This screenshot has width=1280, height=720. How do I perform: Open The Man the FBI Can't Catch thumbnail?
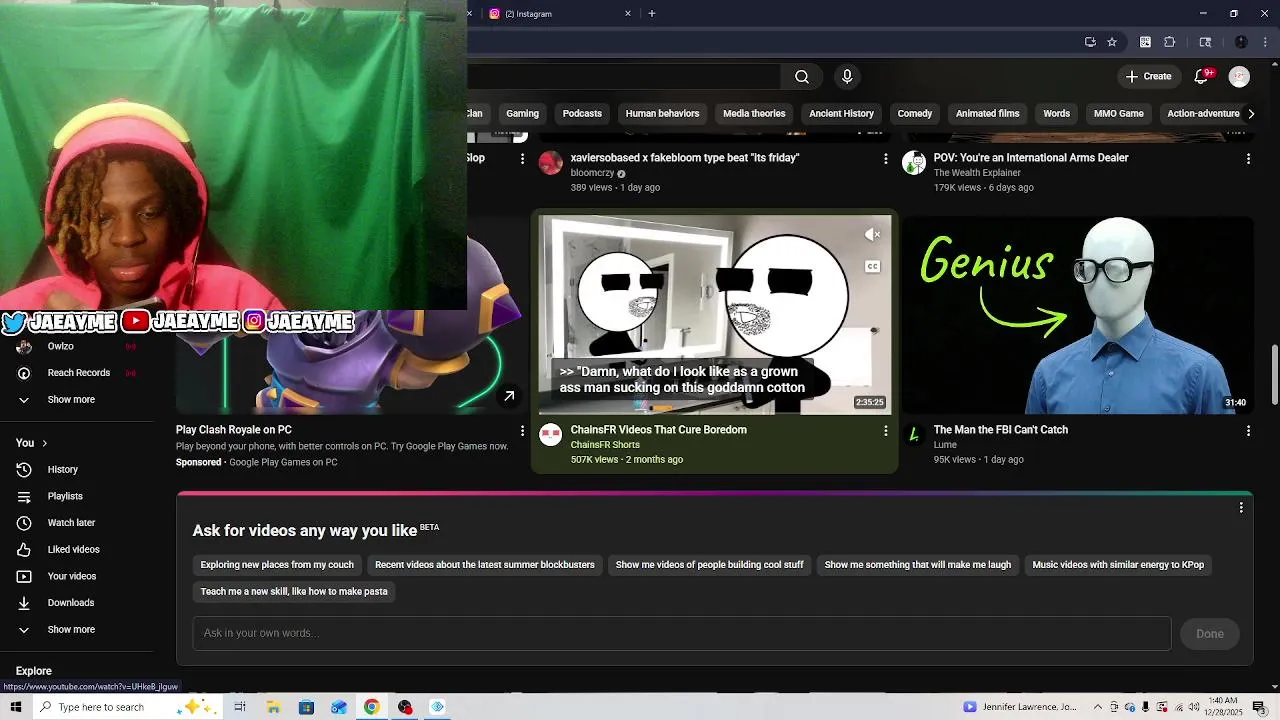click(x=1078, y=315)
